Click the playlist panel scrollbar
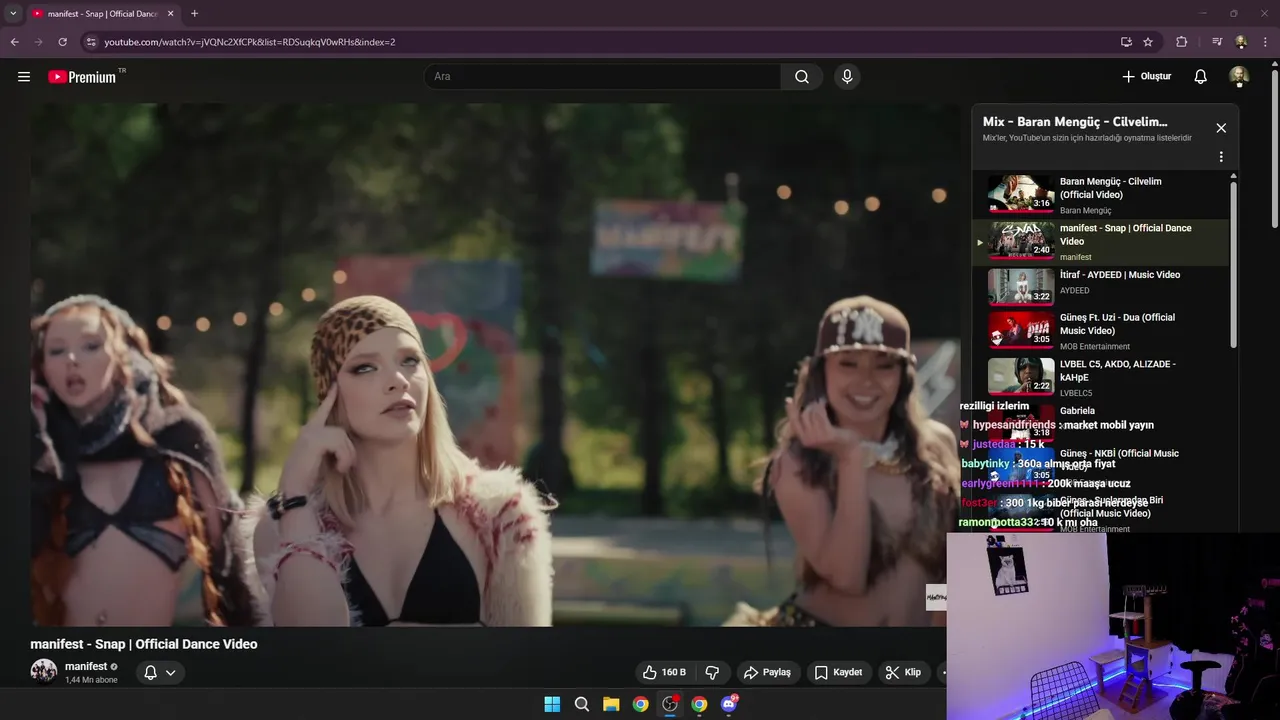 1233,265
